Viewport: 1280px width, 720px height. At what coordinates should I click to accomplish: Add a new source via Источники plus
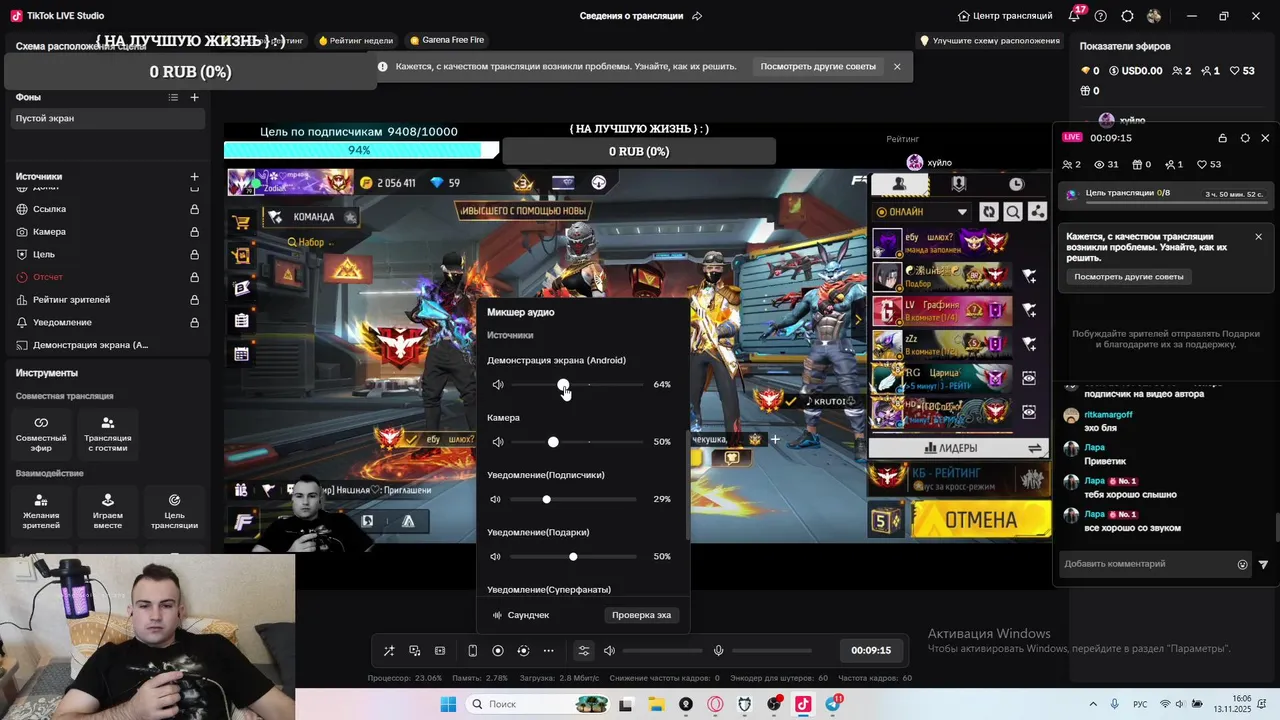point(195,177)
